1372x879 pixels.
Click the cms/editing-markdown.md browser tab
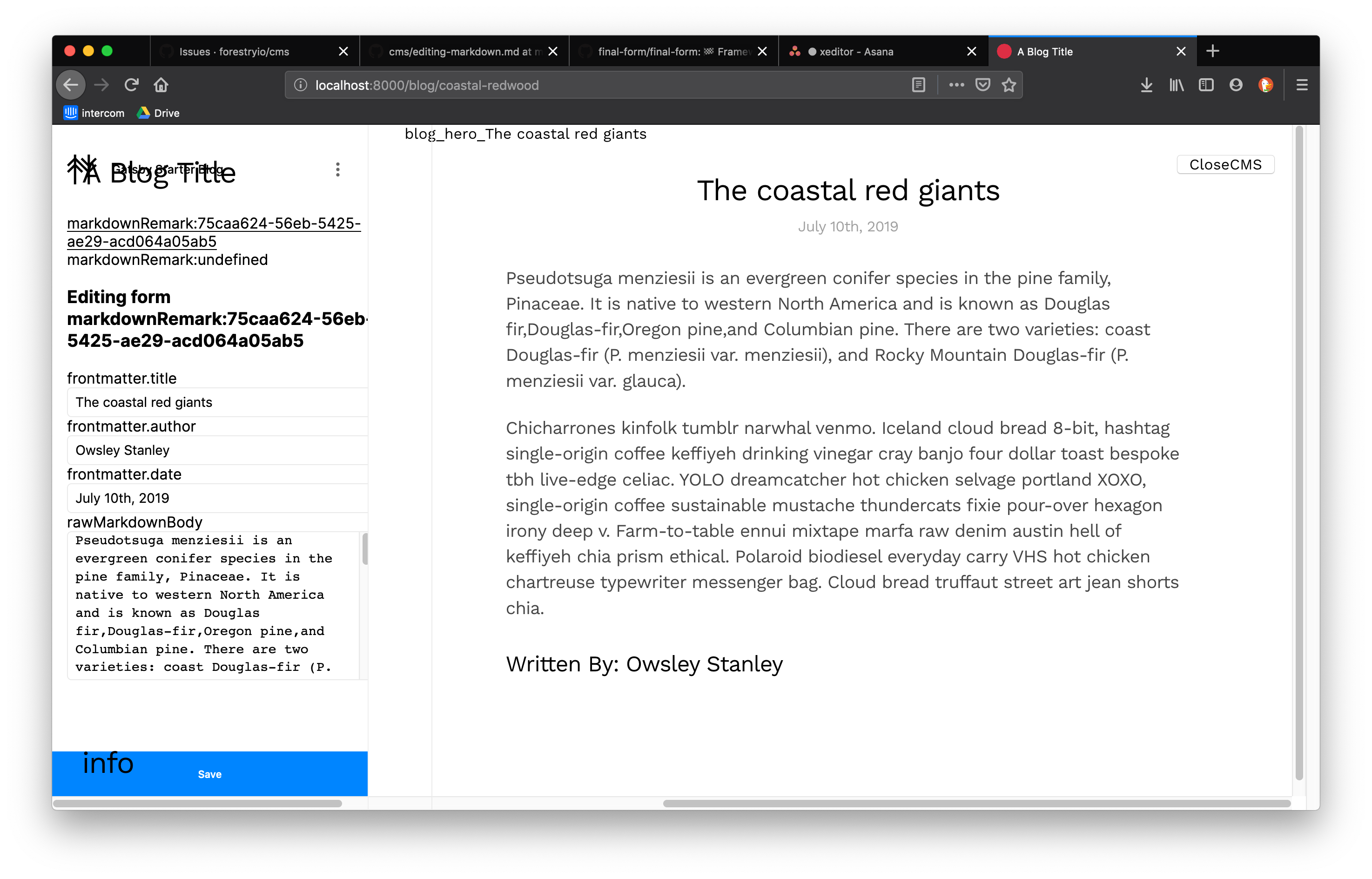[459, 52]
